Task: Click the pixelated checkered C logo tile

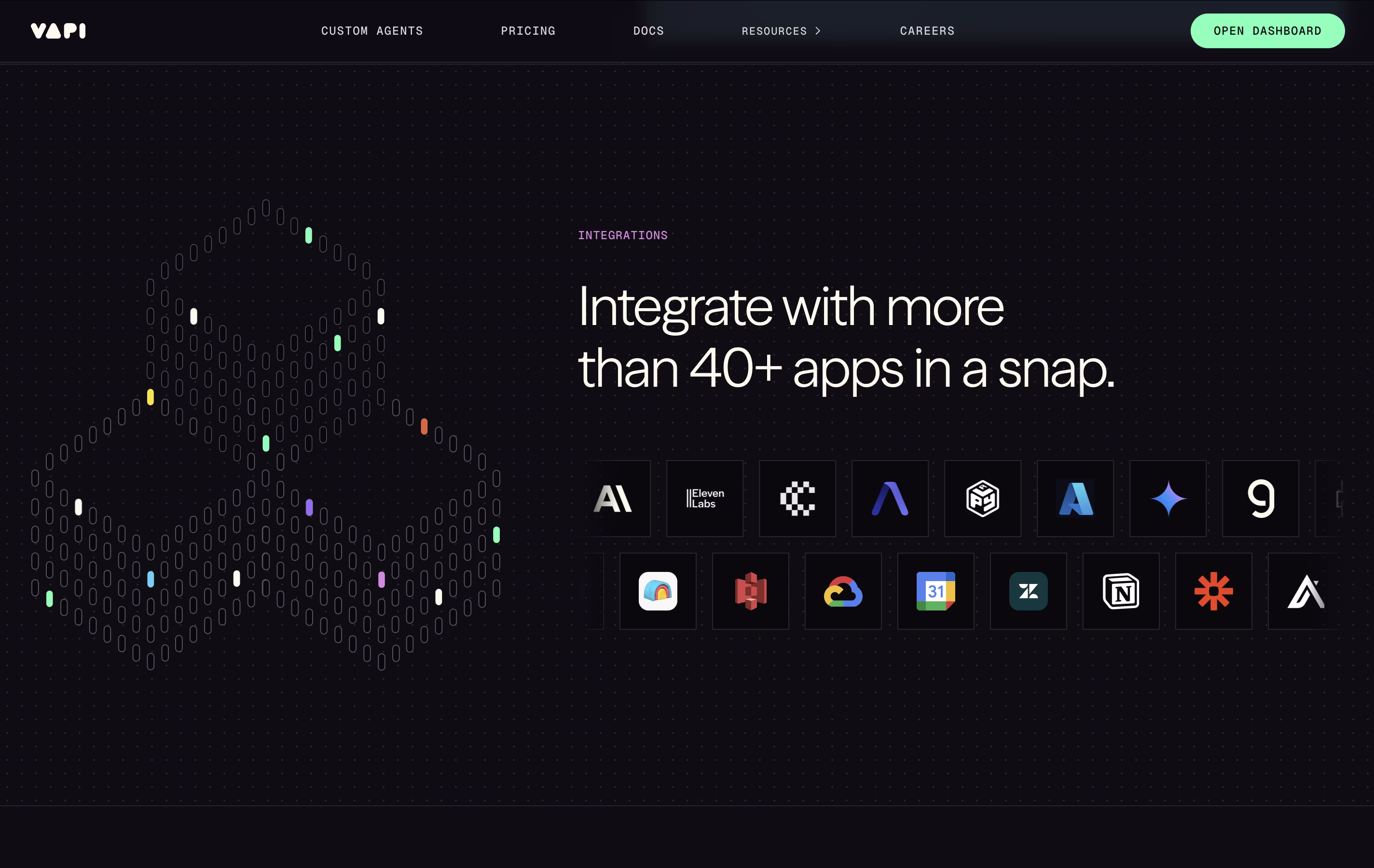Action: tap(797, 499)
